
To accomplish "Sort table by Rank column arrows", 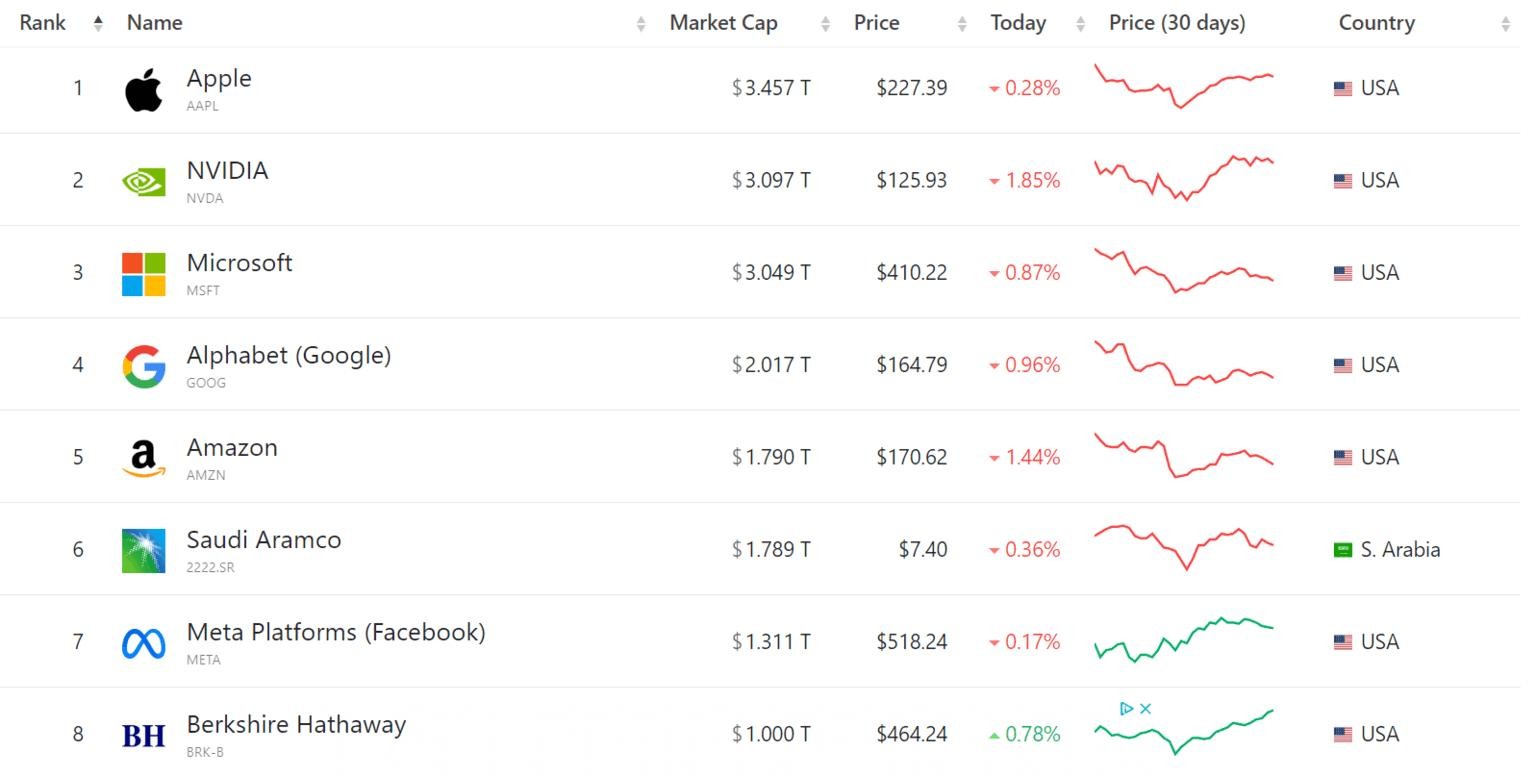I will tap(98, 23).
